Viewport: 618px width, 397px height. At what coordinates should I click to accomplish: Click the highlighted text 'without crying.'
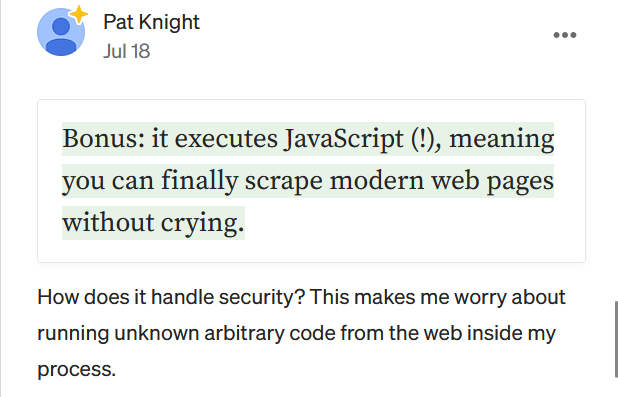(153, 223)
